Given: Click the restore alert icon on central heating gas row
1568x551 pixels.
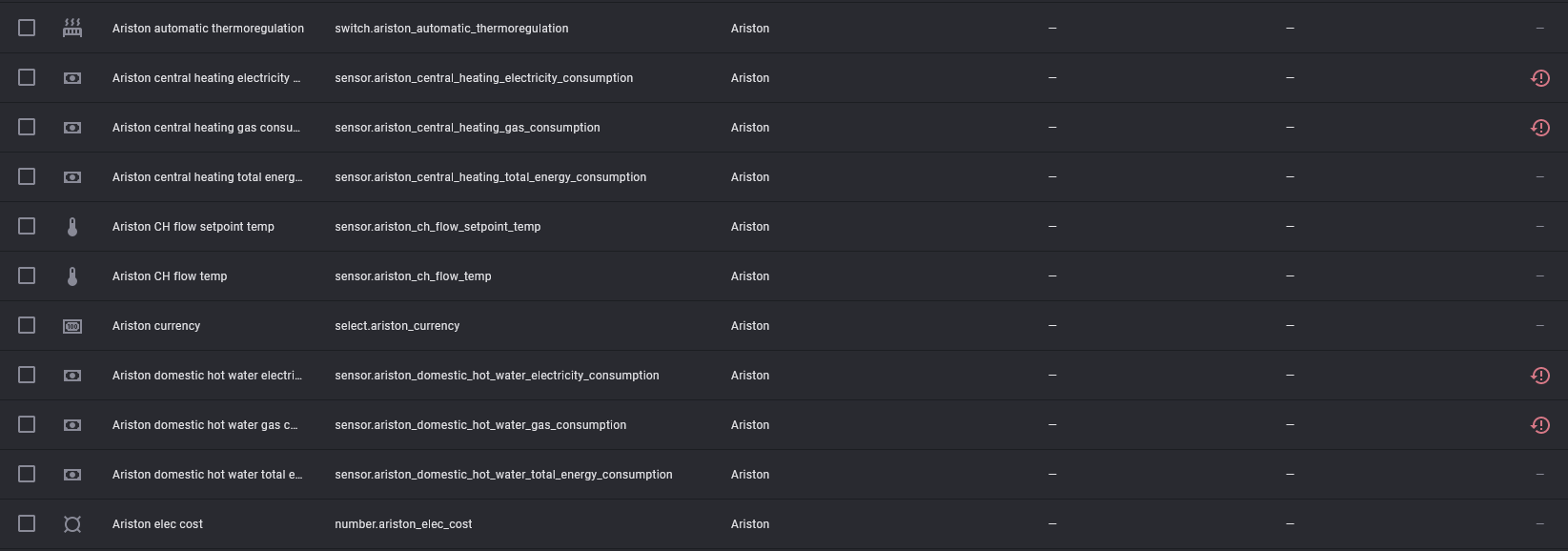Looking at the screenshot, I should 1540,127.
